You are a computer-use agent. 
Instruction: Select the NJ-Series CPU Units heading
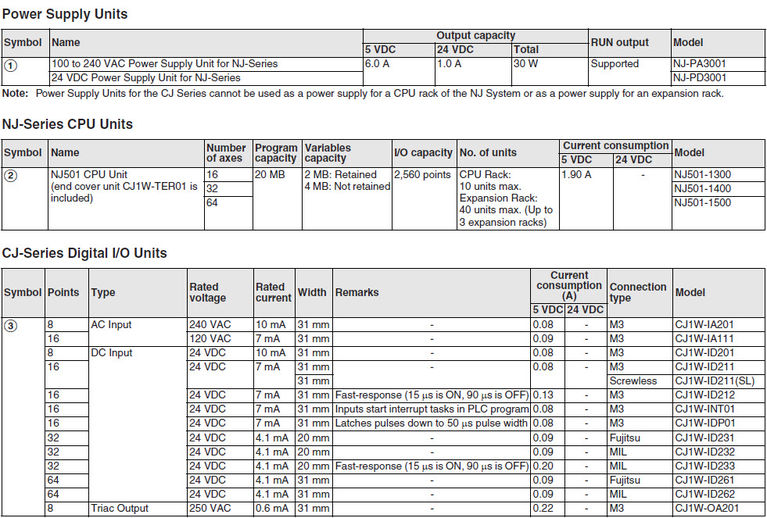pyautogui.click(x=67, y=124)
